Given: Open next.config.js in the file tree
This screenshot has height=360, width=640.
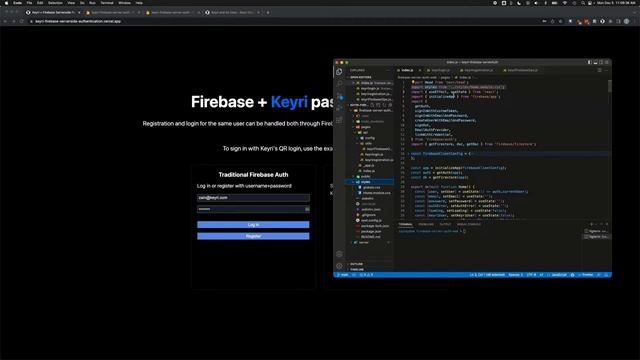Looking at the screenshot, I should [x=371, y=220].
